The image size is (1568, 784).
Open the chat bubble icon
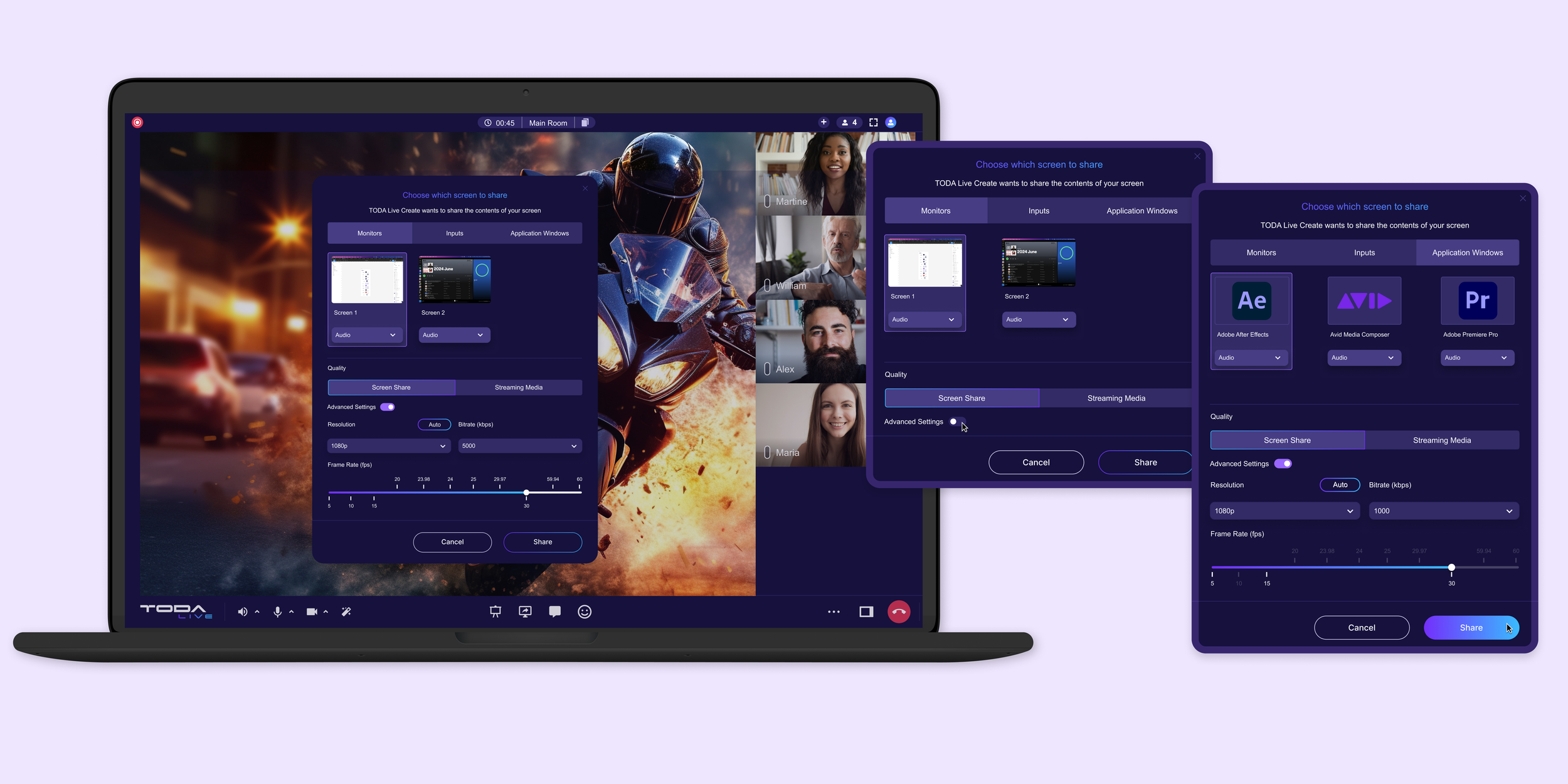pyautogui.click(x=554, y=612)
